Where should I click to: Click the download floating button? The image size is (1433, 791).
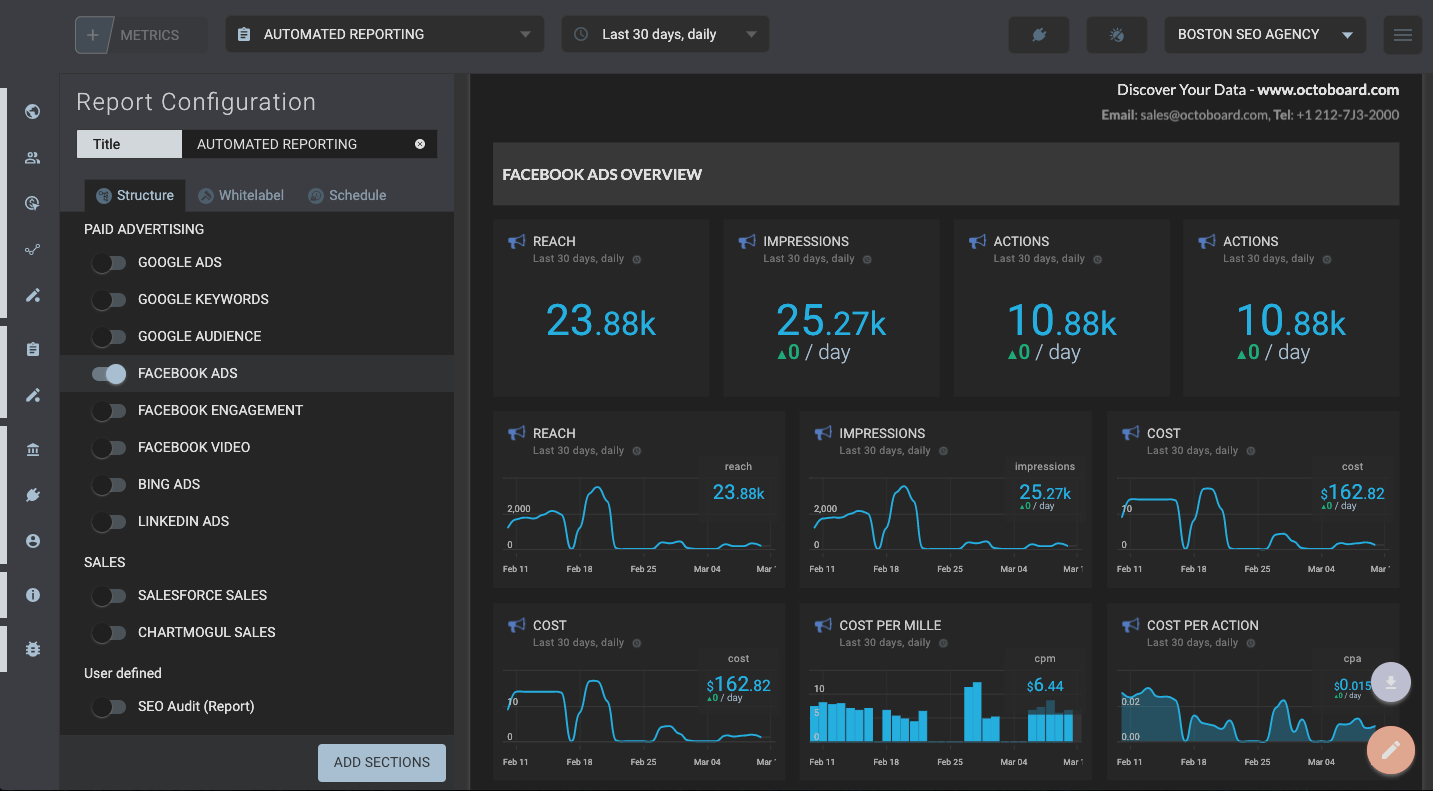point(1390,683)
